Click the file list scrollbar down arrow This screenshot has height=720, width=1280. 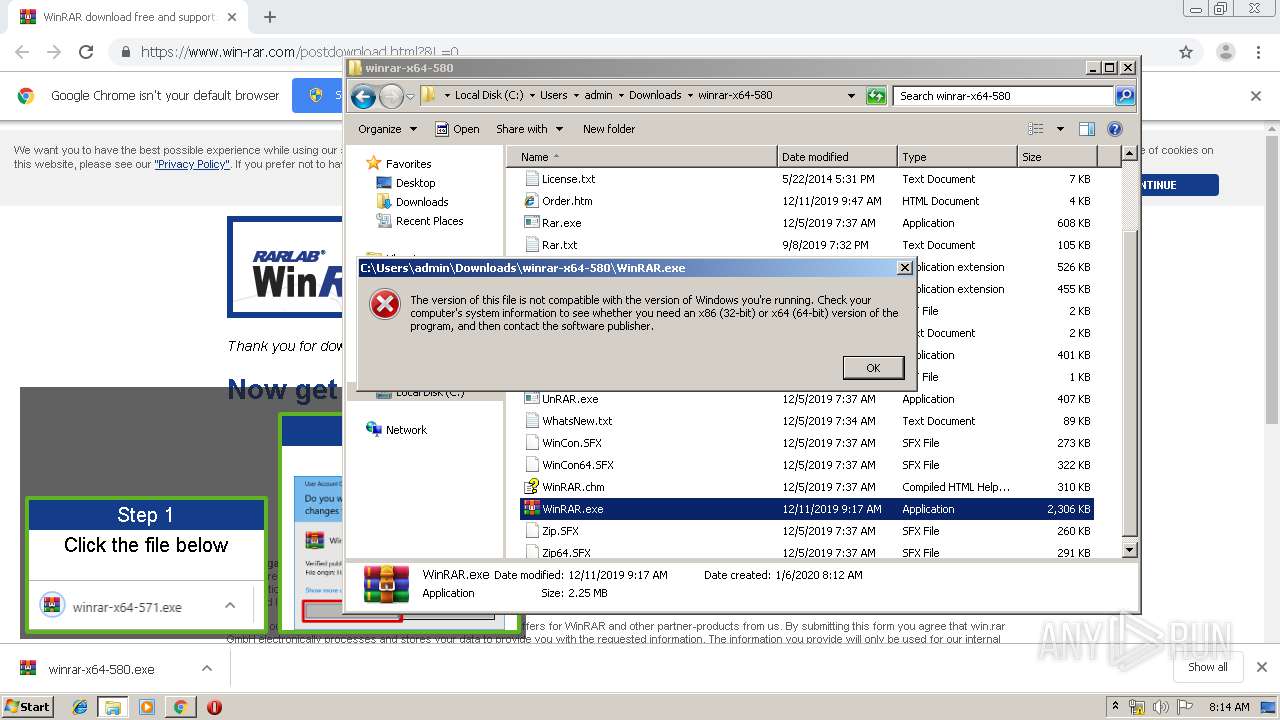1129,550
